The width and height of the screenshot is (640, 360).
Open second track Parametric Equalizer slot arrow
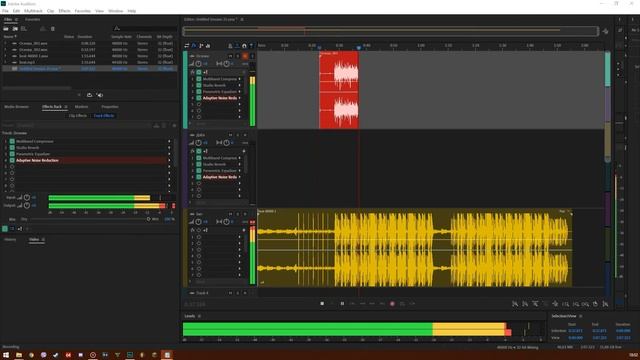pos(240,171)
